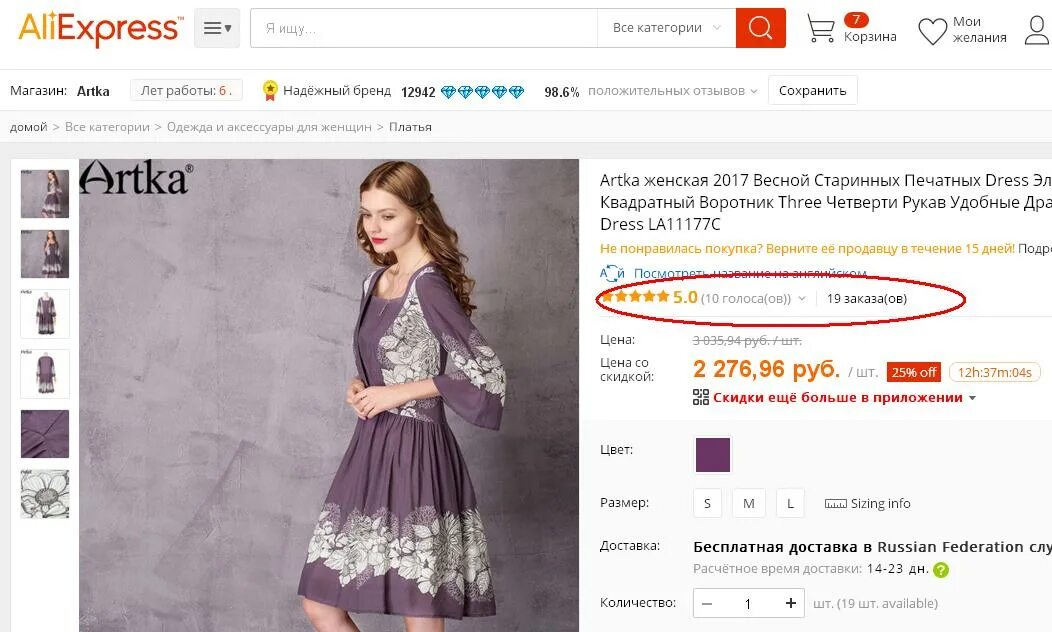Viewport: 1052px width, 632px height.
Task: Open wishlist via the heart icon
Action: (x=933, y=30)
